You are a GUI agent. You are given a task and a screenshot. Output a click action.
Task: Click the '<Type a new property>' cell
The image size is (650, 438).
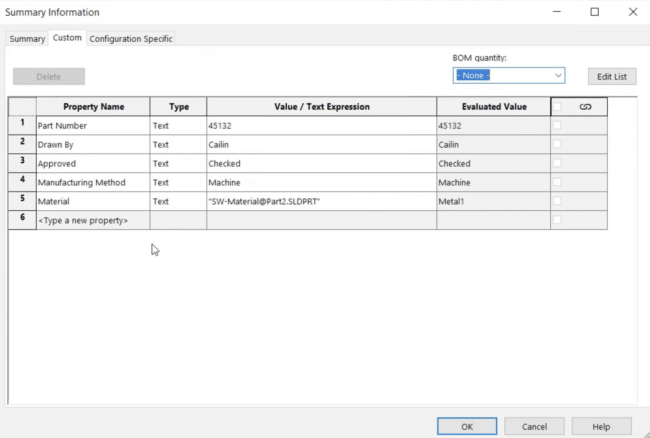tap(93, 220)
